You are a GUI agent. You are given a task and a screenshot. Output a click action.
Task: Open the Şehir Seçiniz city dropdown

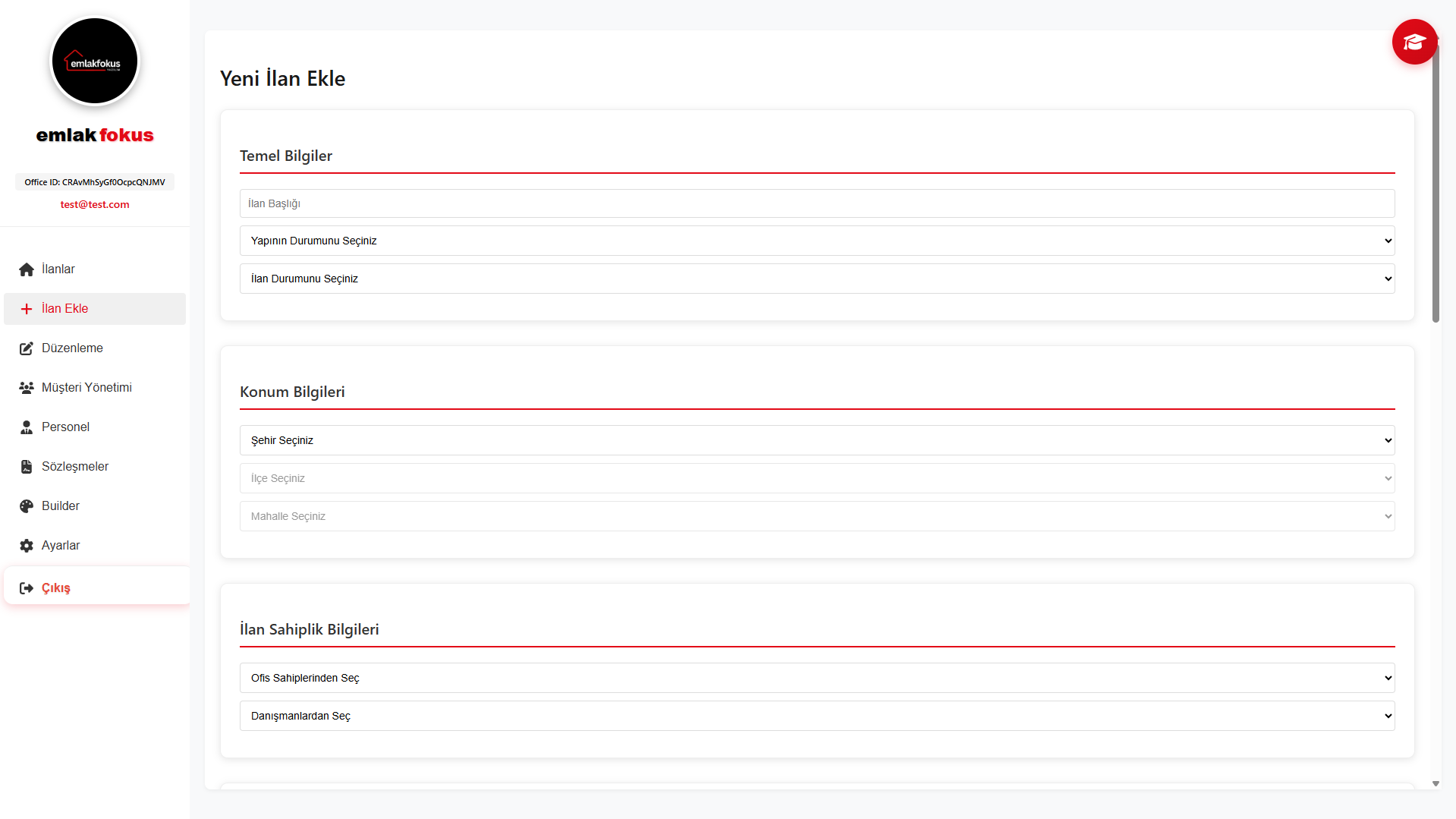(816, 440)
